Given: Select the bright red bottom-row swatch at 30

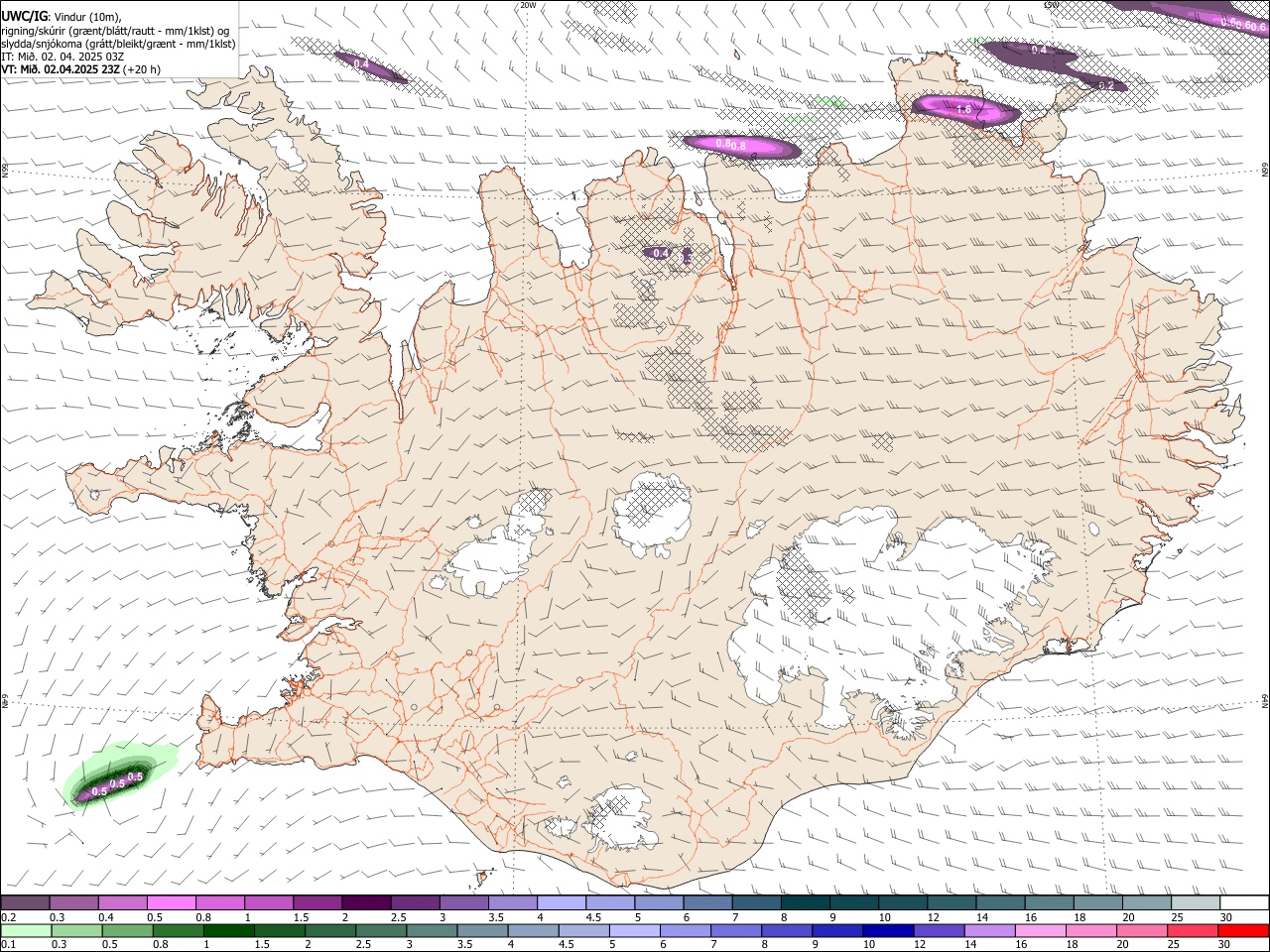Looking at the screenshot, I should pos(1243,930).
